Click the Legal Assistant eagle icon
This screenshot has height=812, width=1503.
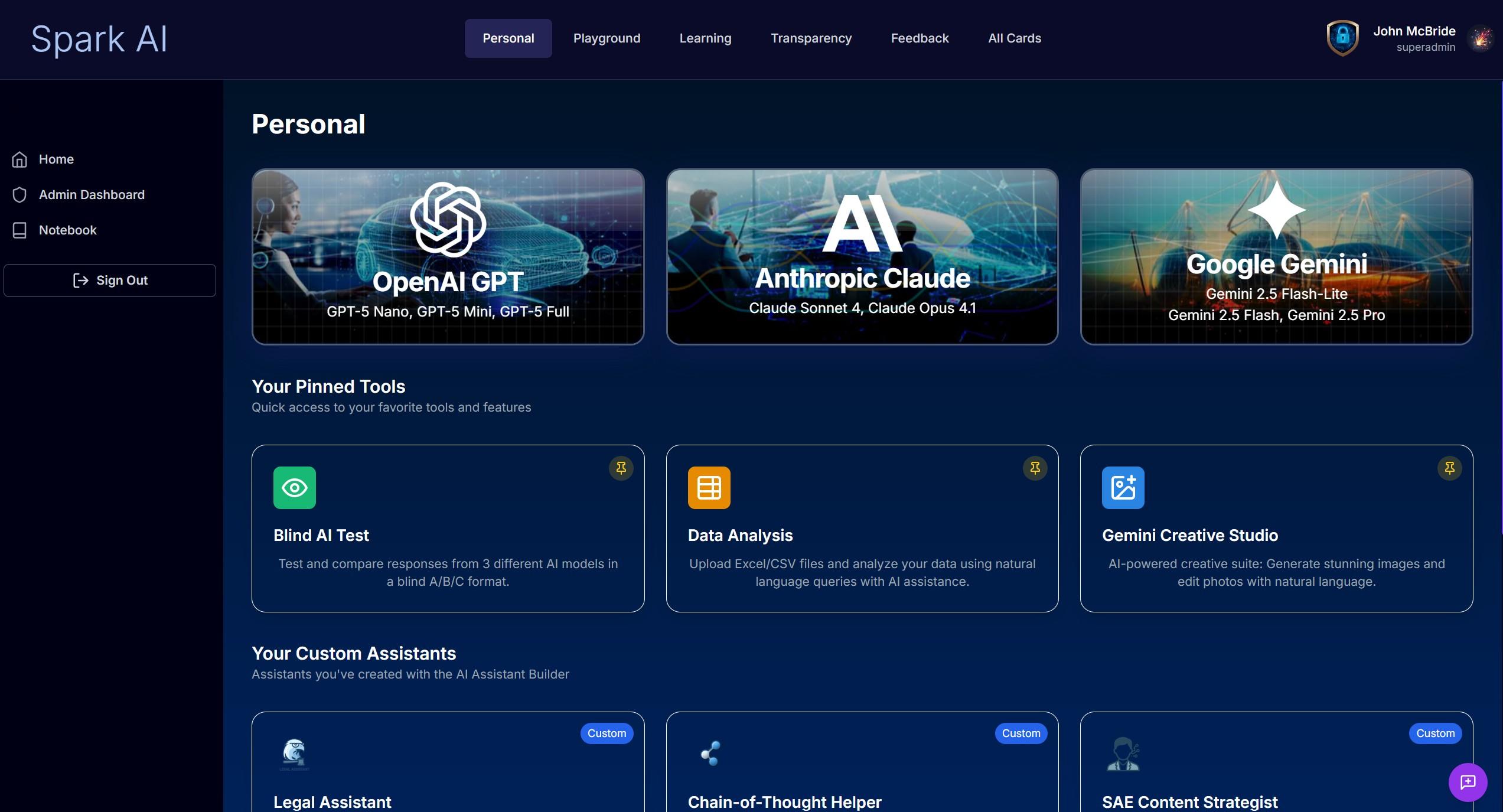click(x=294, y=754)
